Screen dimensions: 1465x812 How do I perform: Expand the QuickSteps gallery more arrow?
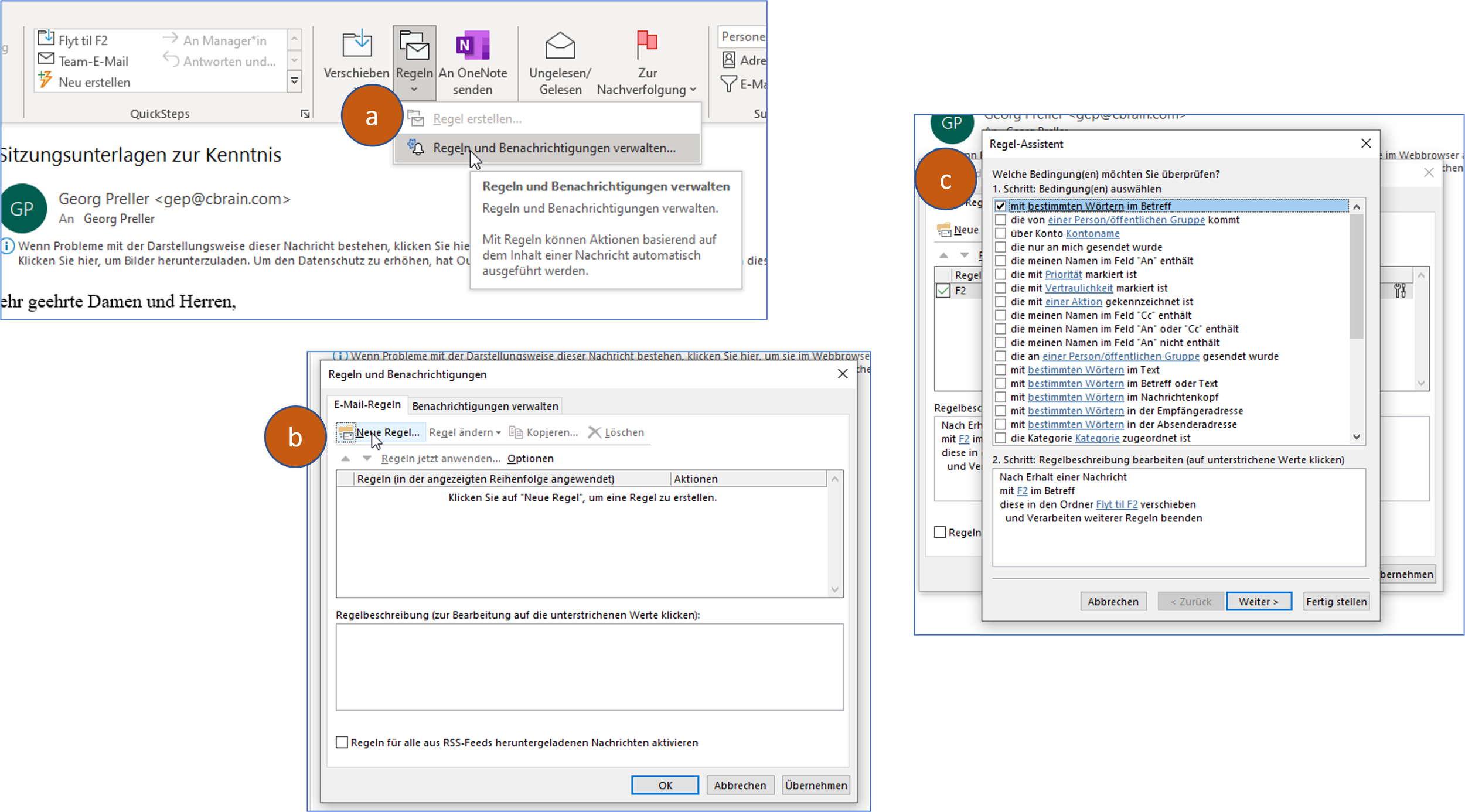[x=294, y=81]
